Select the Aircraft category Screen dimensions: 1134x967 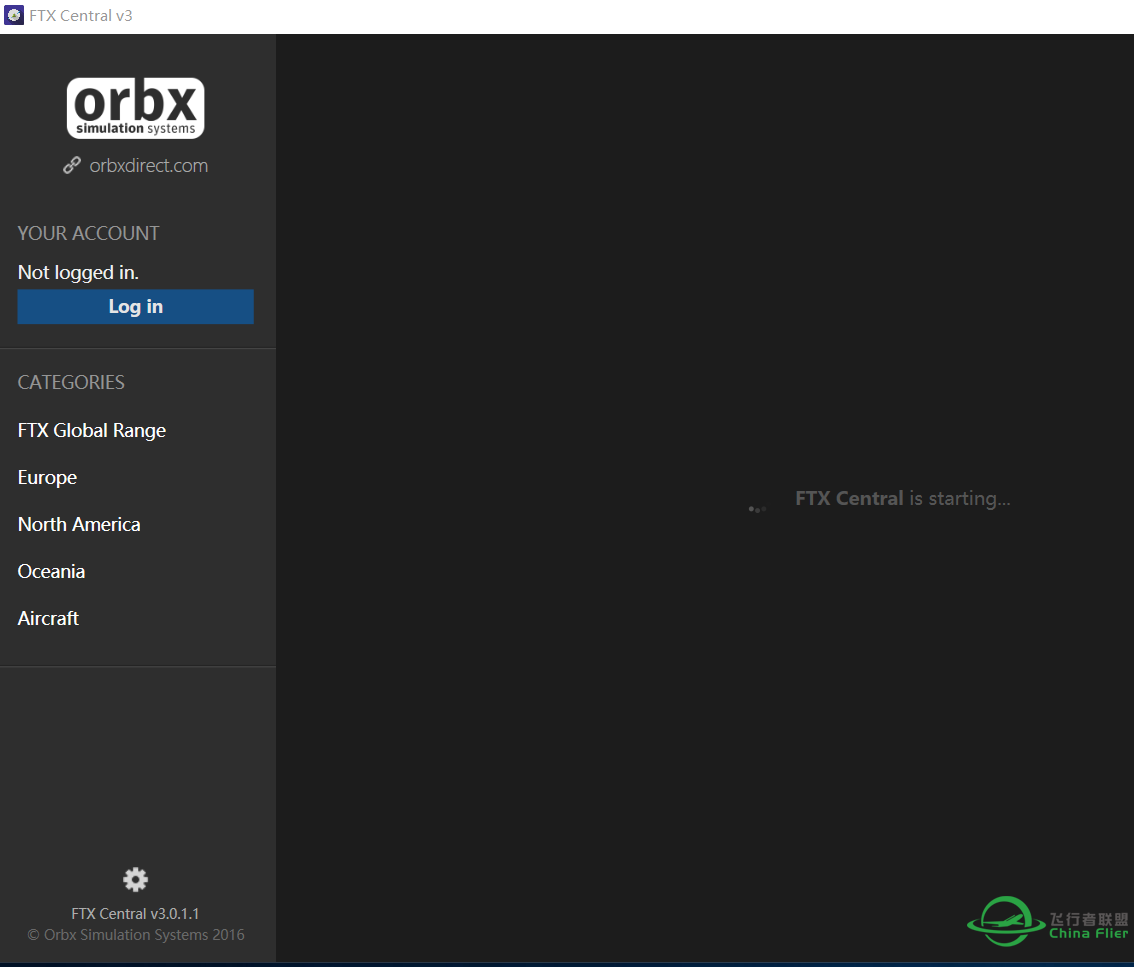point(48,618)
